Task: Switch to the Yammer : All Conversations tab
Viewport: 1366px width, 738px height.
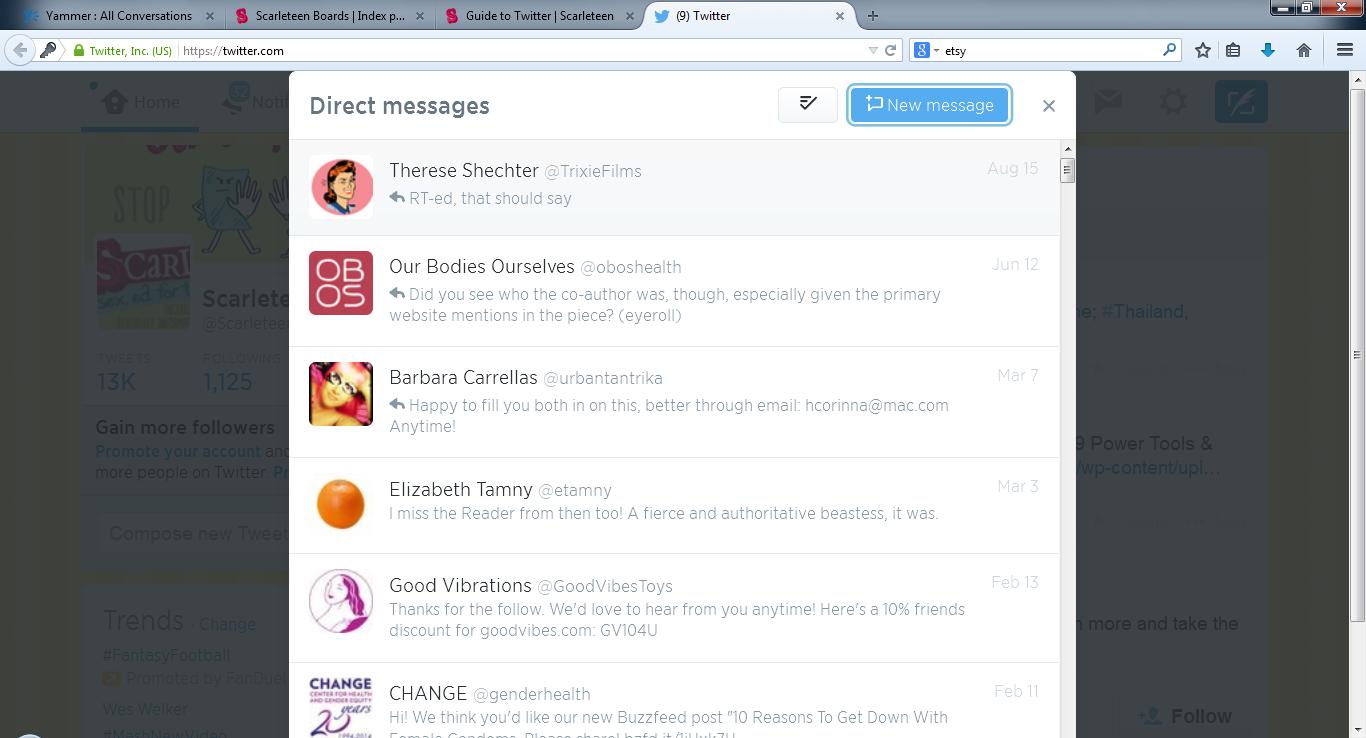Action: click(119, 16)
